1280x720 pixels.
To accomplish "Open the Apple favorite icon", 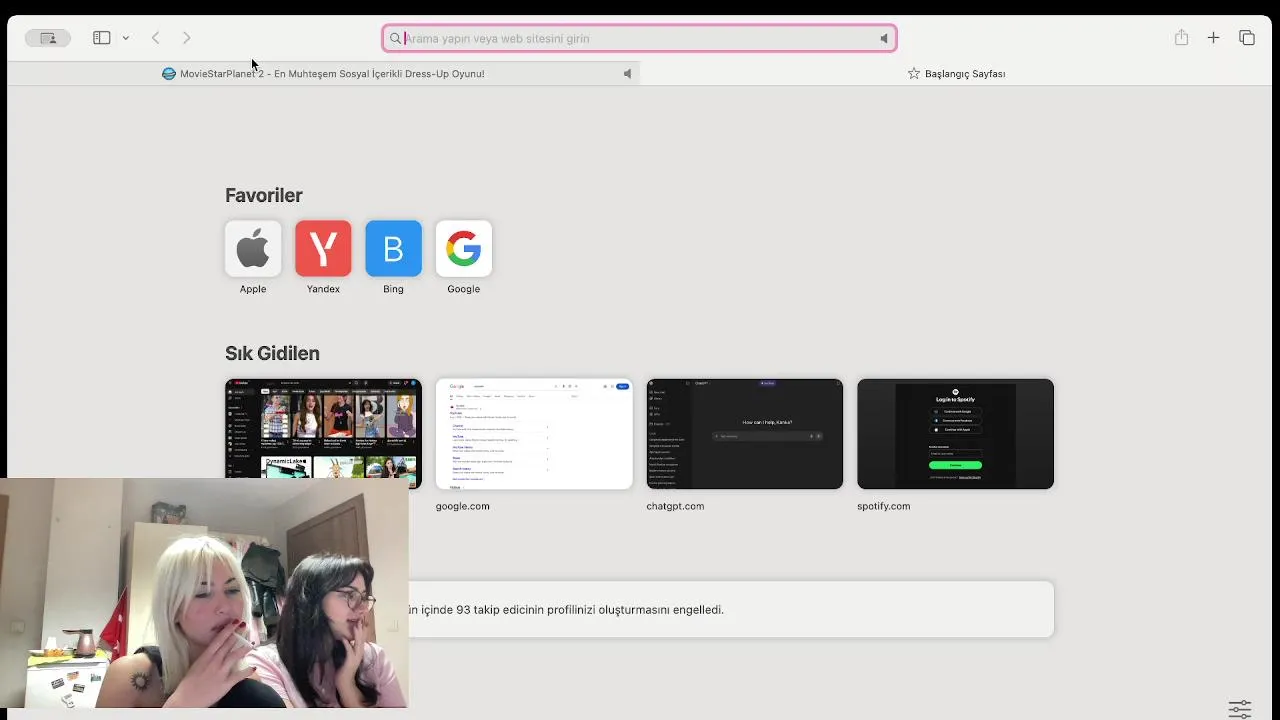I will click(253, 248).
